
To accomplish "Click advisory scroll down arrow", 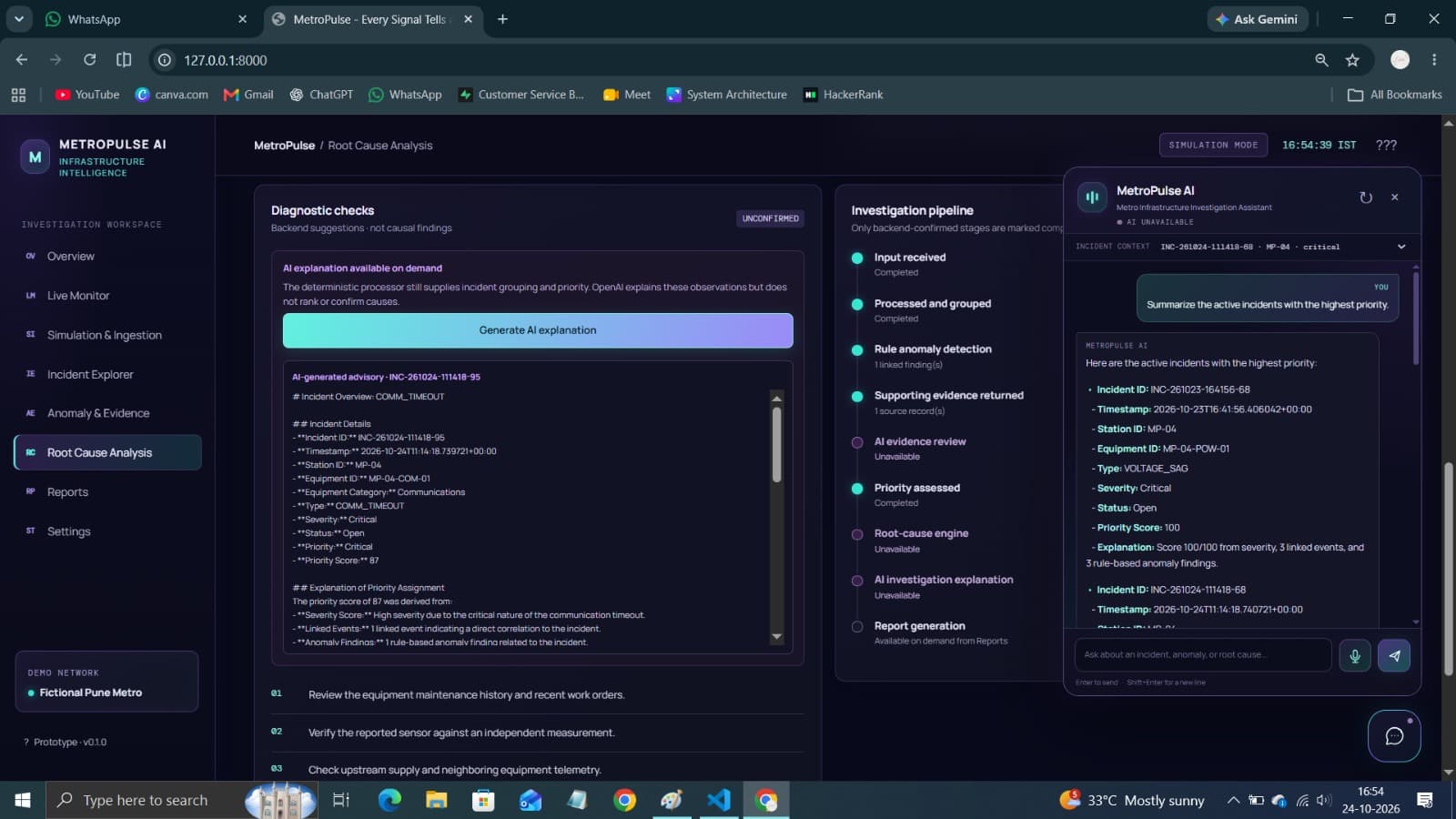I will [776, 637].
